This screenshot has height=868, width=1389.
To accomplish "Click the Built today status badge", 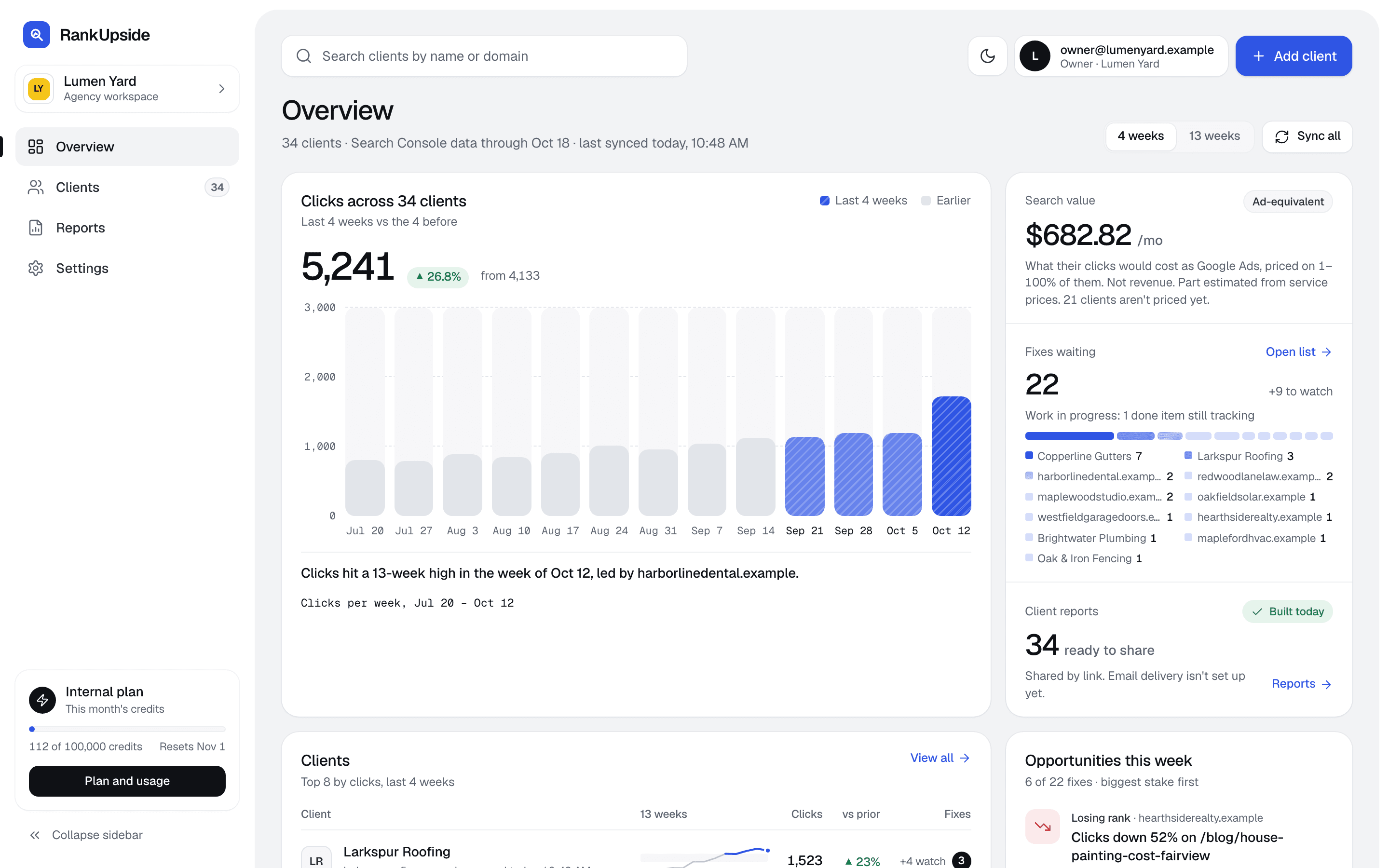I will (1287, 611).
